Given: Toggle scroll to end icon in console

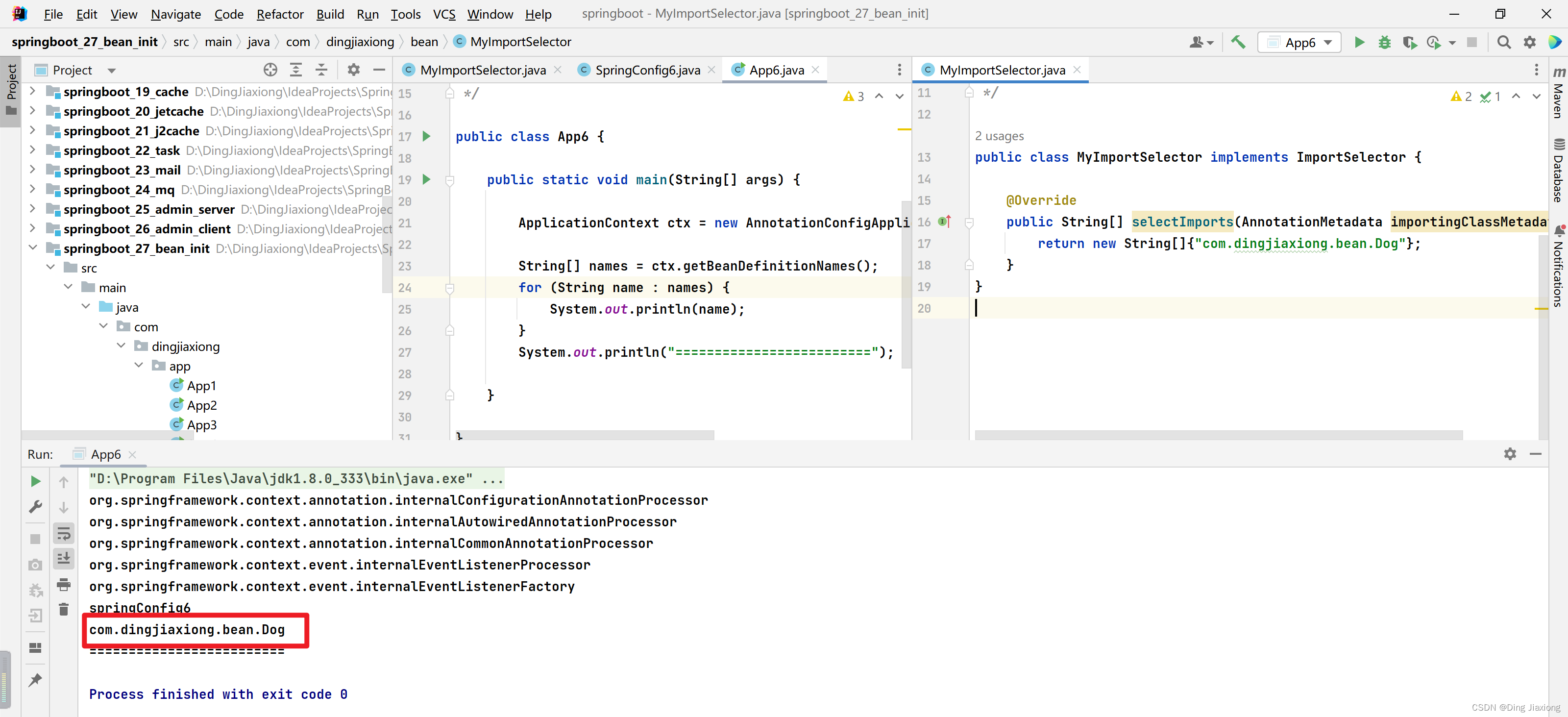Looking at the screenshot, I should coord(63,558).
